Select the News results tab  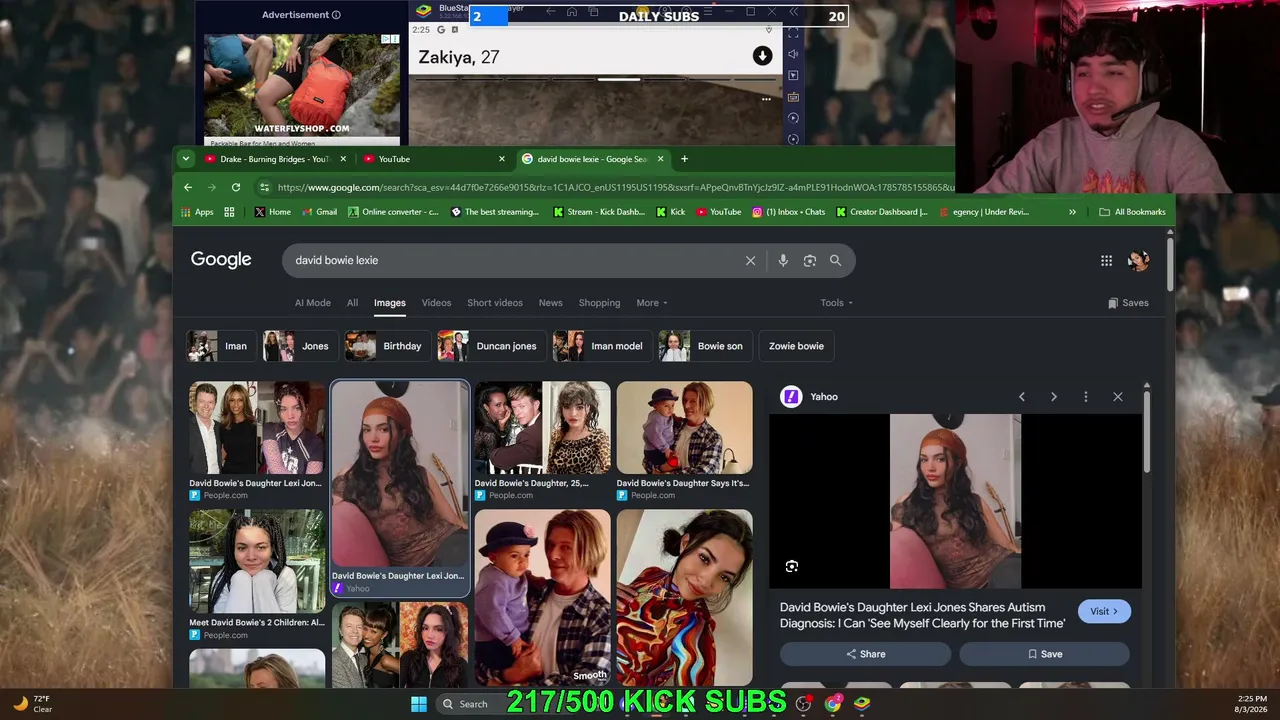tap(551, 303)
